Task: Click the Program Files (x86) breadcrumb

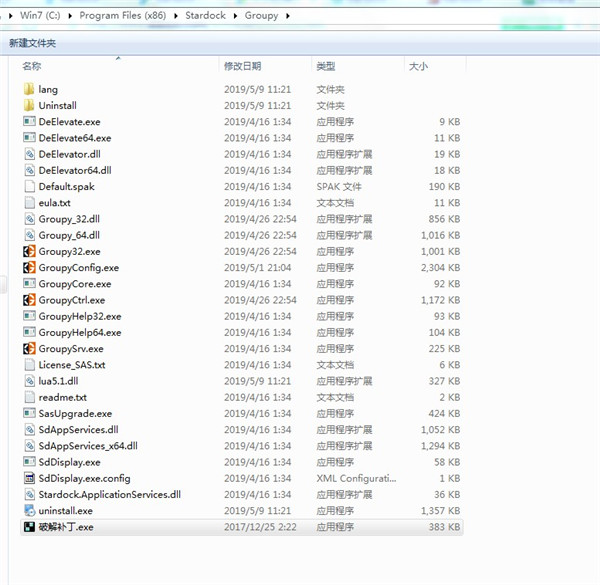Action: coord(125,16)
